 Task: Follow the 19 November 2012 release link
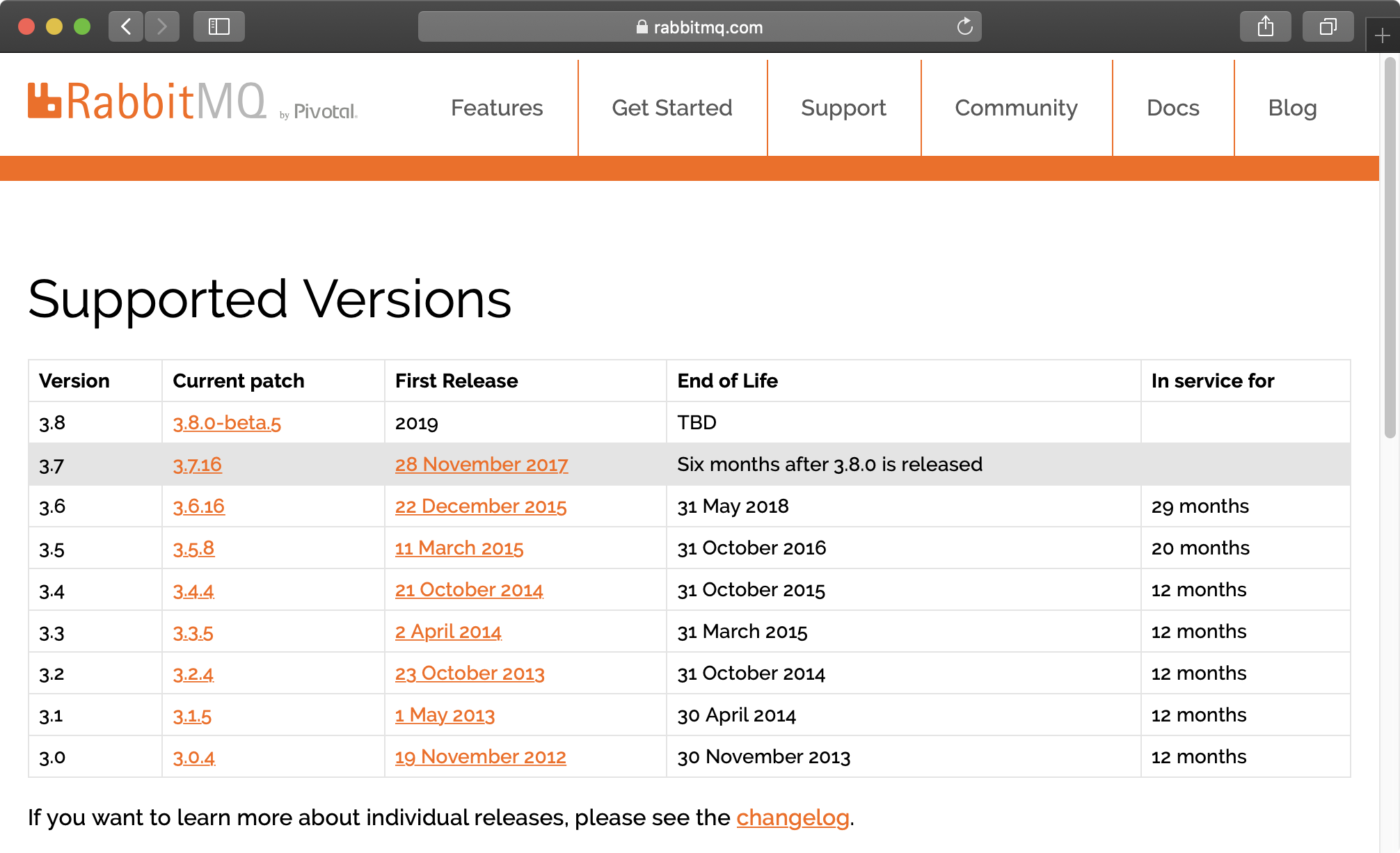(480, 756)
